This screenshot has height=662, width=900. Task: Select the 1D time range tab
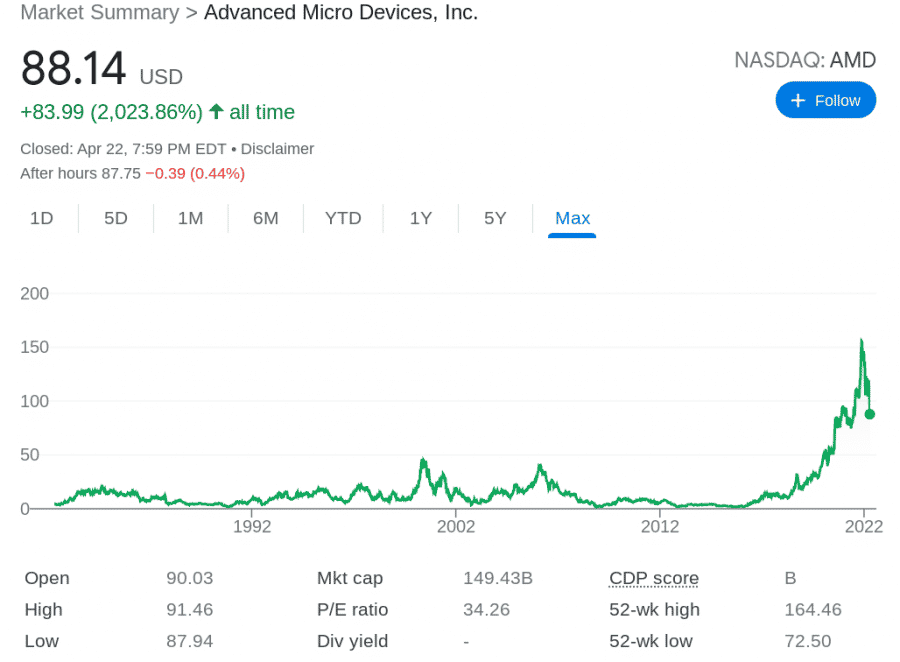(41, 218)
